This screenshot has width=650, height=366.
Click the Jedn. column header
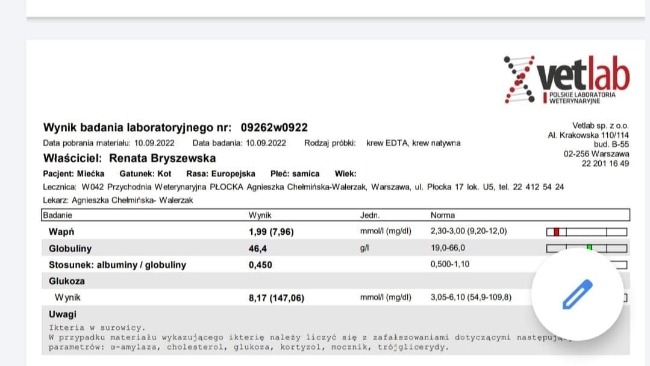[370, 215]
